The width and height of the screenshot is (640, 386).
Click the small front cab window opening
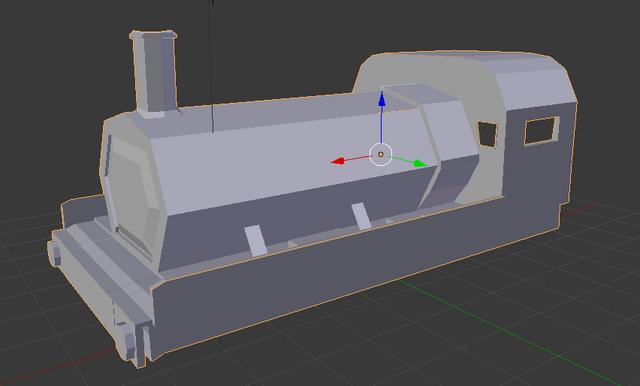[487, 134]
